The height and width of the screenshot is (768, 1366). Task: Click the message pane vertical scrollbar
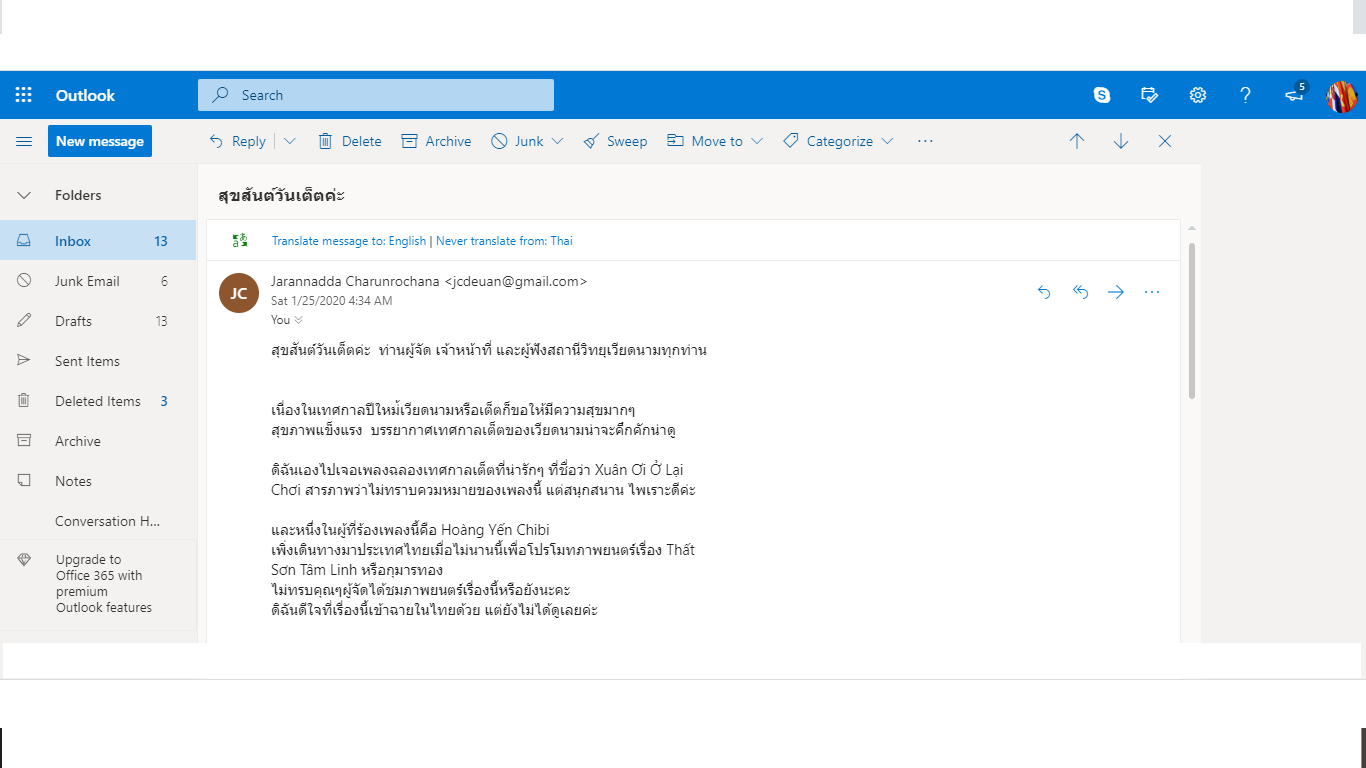tap(1190, 320)
